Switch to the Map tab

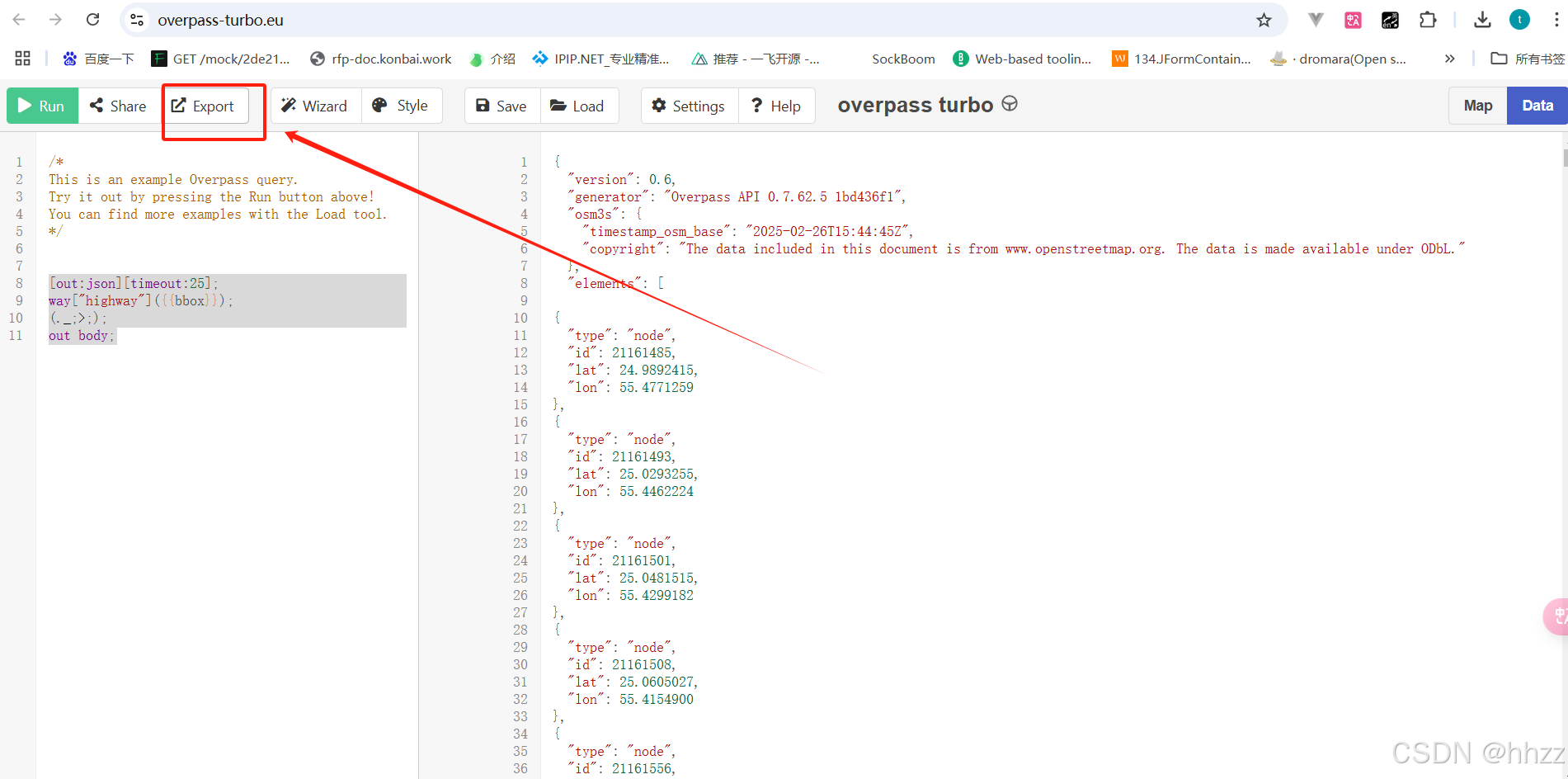coord(1478,106)
